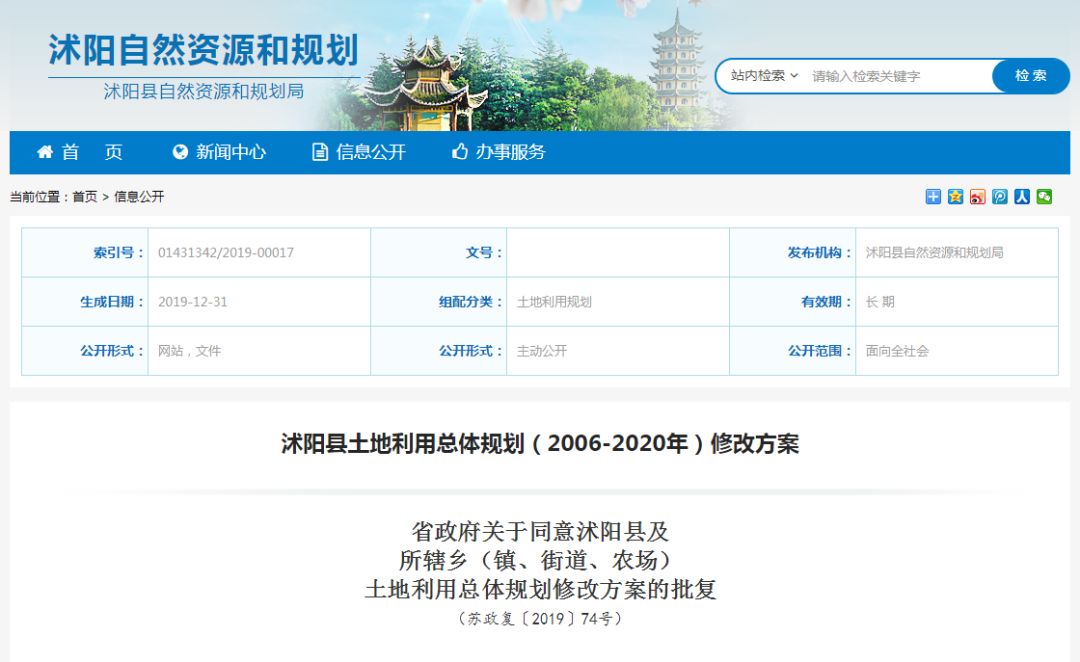The width and height of the screenshot is (1080, 662).
Task: Follow the 信息公开 breadcrumb link
Action: tap(139, 197)
